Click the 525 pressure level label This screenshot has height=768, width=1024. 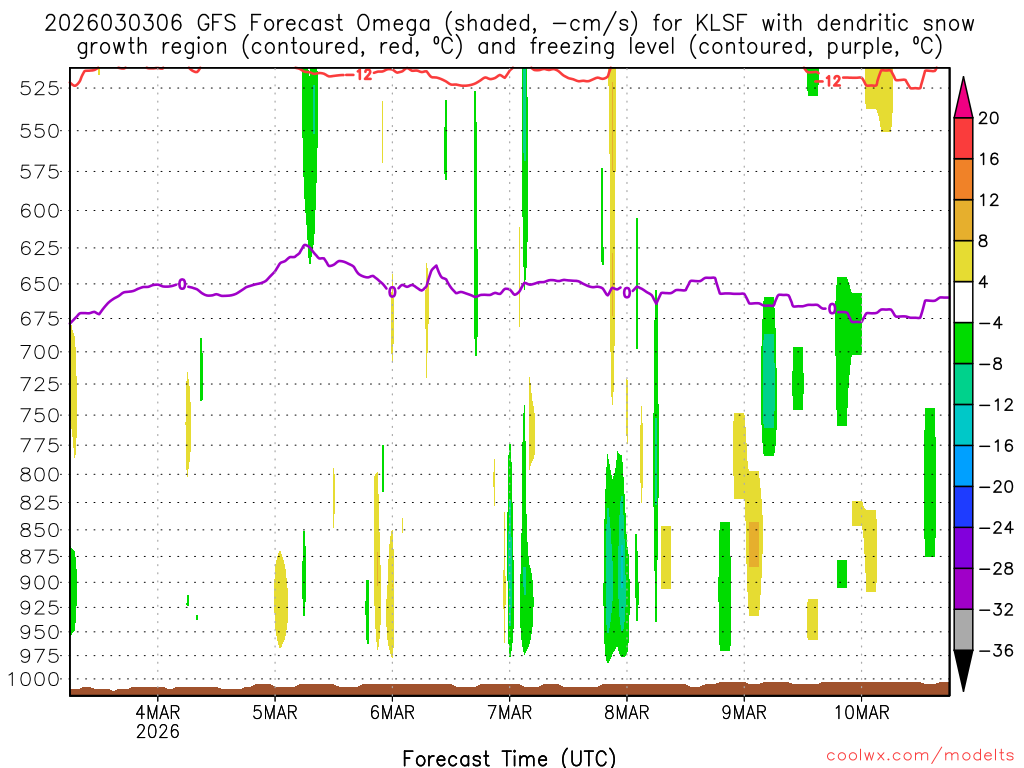(x=40, y=88)
